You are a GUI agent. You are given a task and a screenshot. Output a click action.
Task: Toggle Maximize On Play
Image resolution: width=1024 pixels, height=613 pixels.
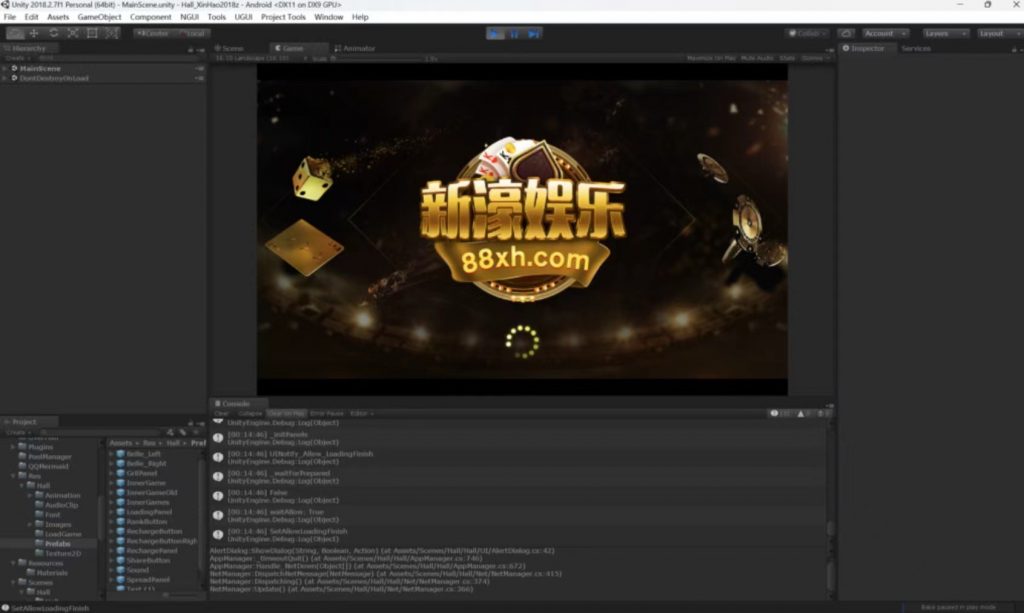coord(711,58)
